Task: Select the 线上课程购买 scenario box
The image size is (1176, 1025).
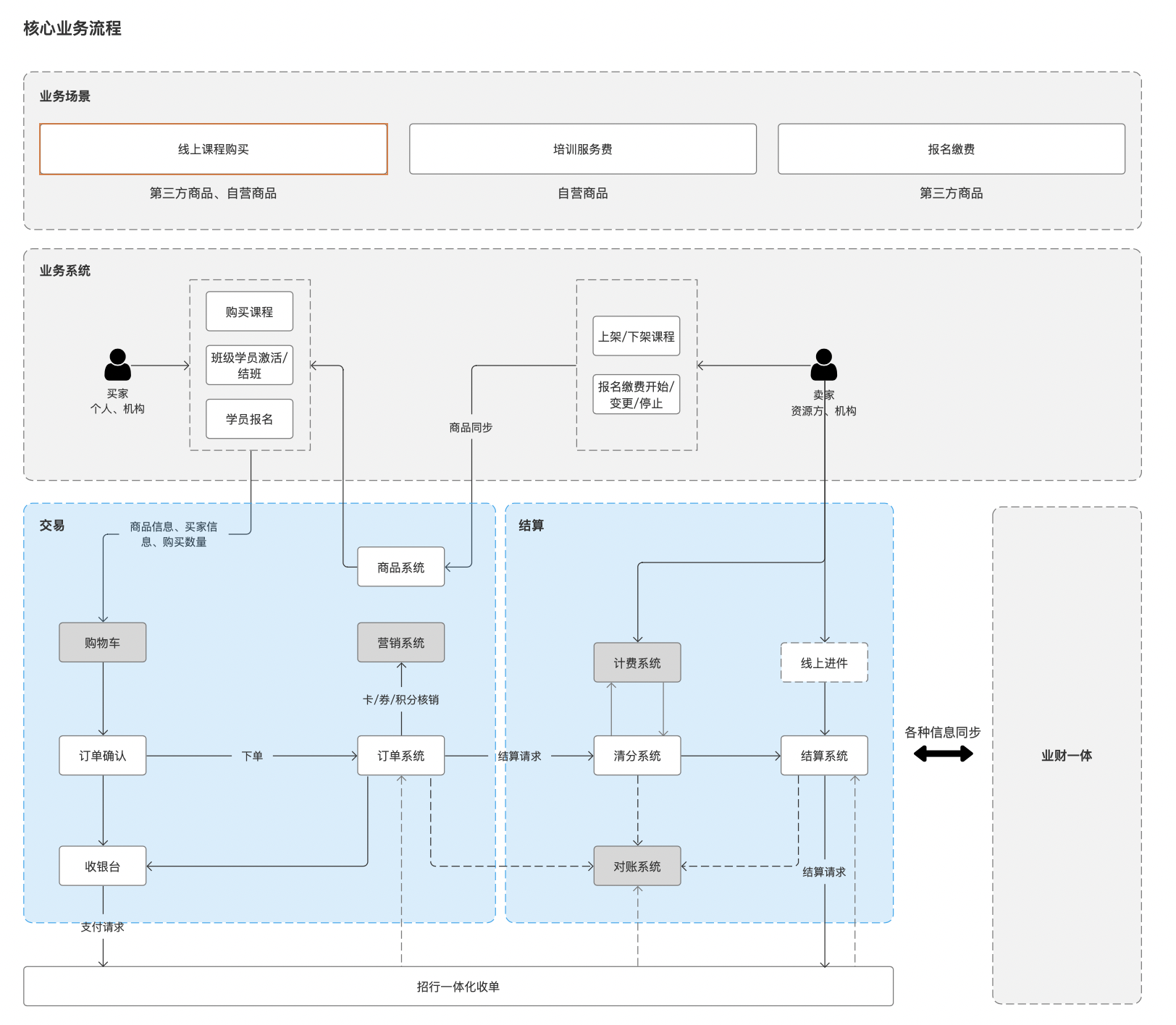Action: click(214, 149)
